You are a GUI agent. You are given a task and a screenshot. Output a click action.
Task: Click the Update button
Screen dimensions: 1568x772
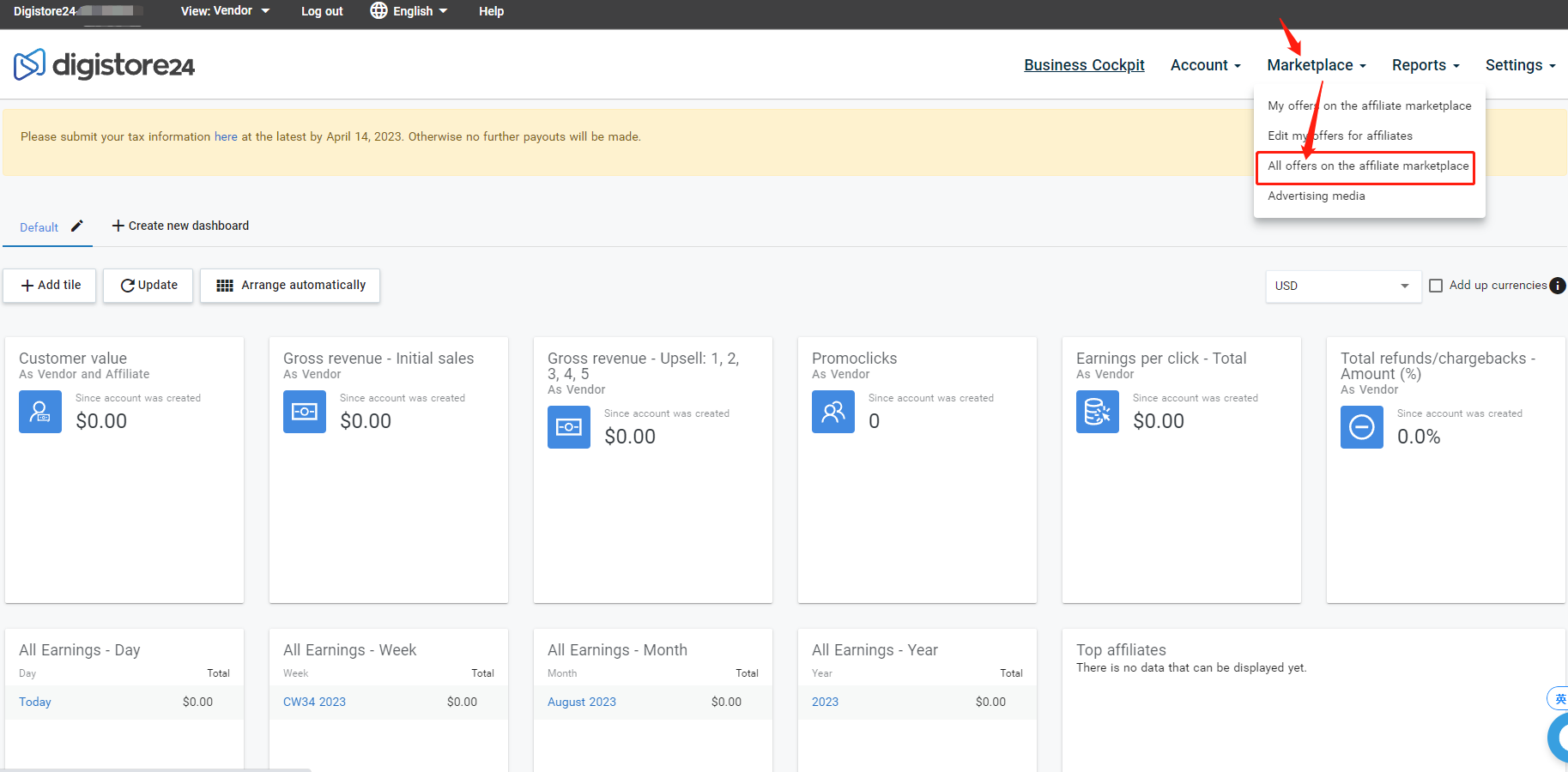click(148, 286)
